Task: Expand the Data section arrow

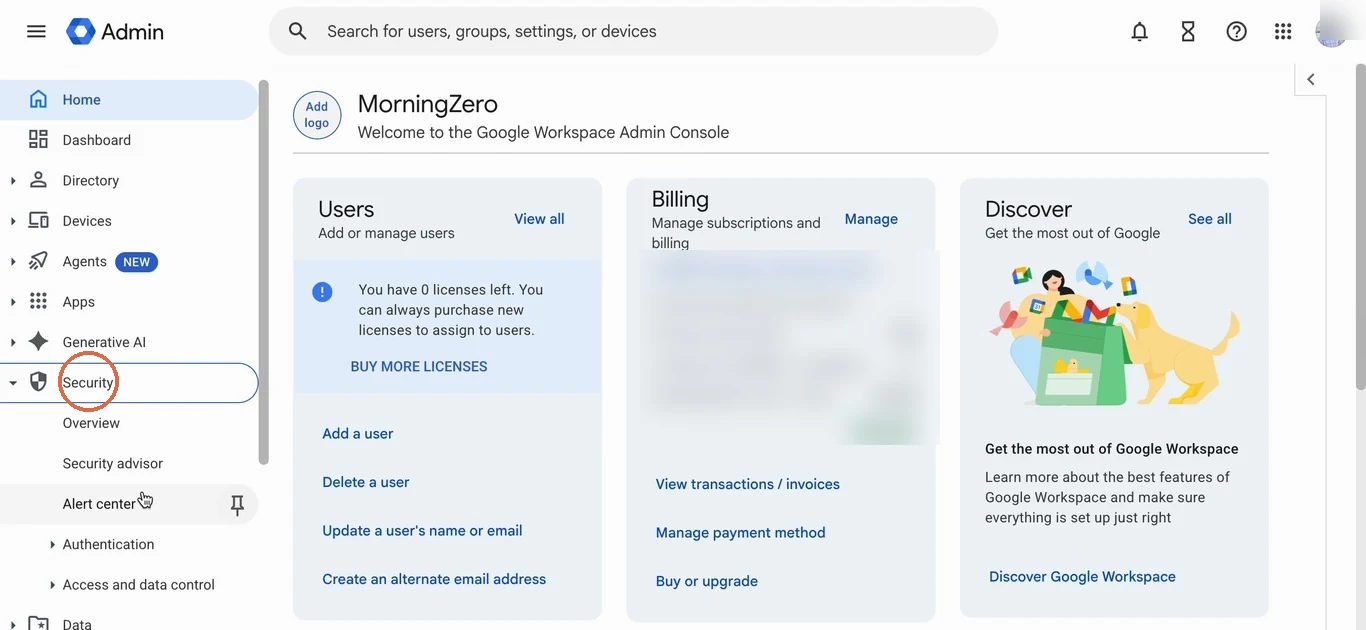Action: (x=13, y=624)
